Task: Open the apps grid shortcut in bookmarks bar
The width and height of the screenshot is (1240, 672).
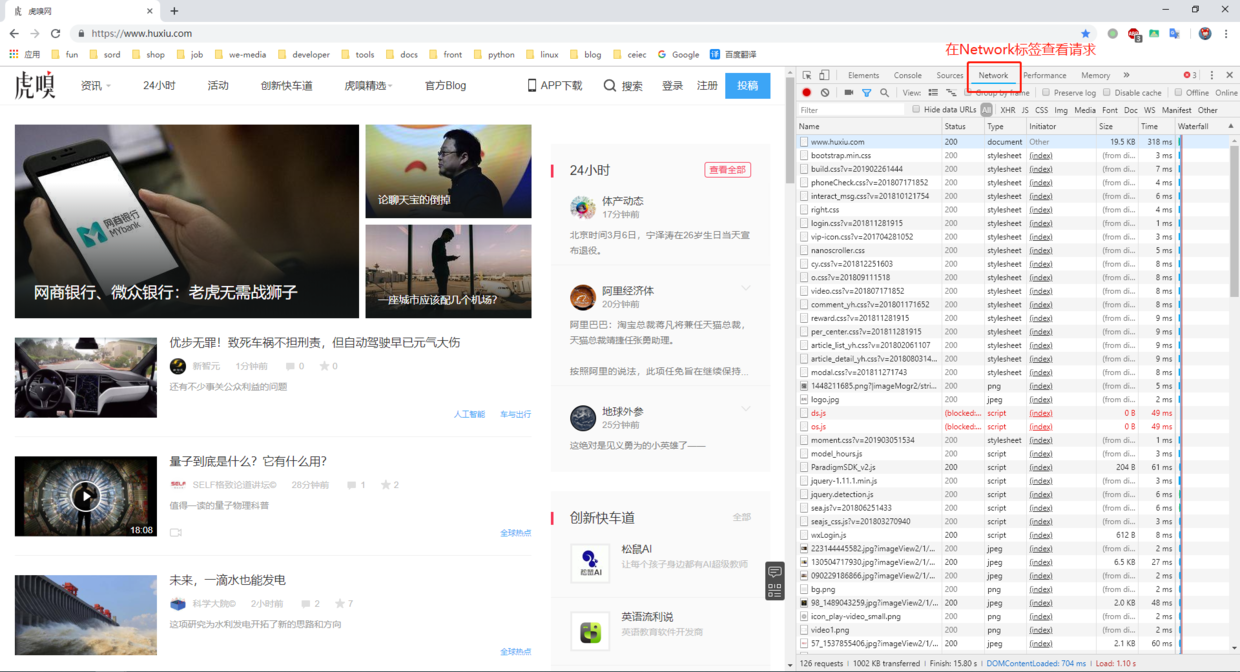Action: click(x=14, y=54)
